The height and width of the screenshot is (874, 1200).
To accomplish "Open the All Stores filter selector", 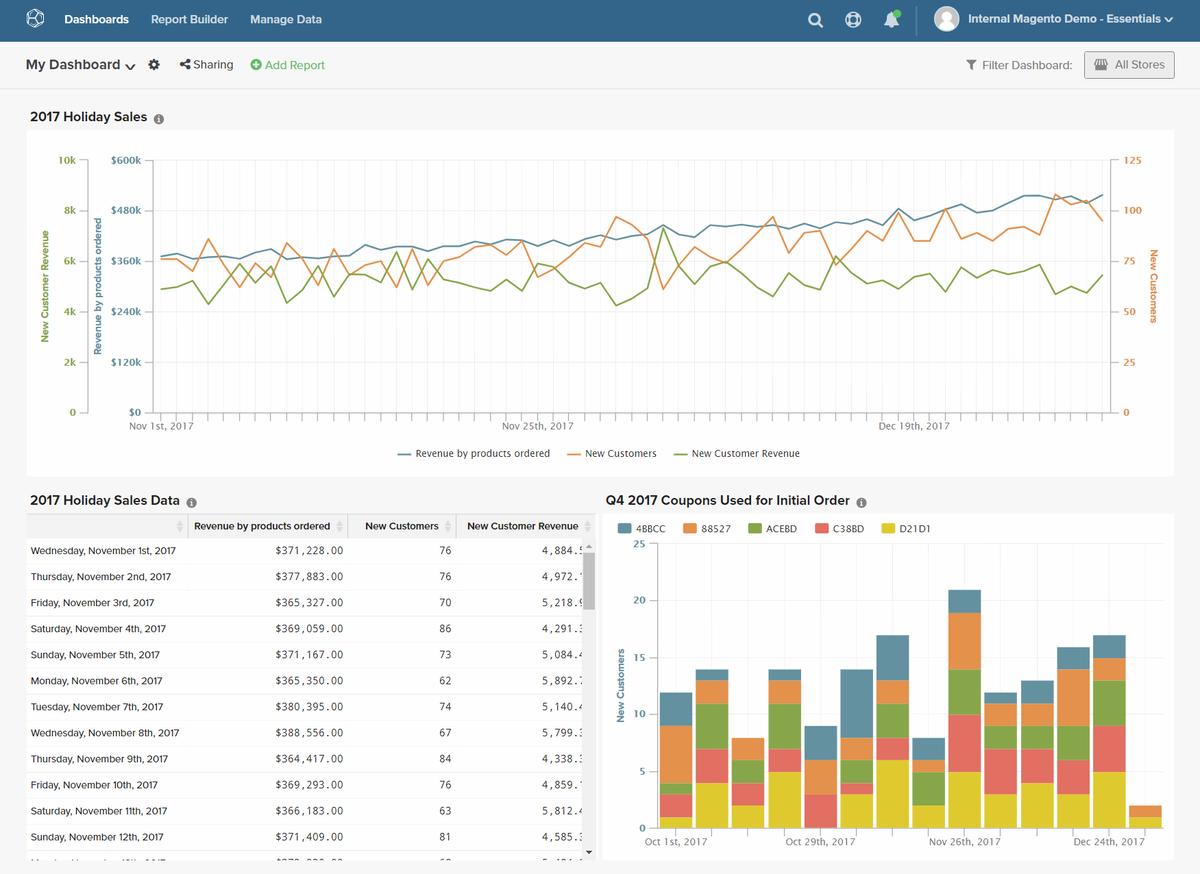I will 1129,64.
